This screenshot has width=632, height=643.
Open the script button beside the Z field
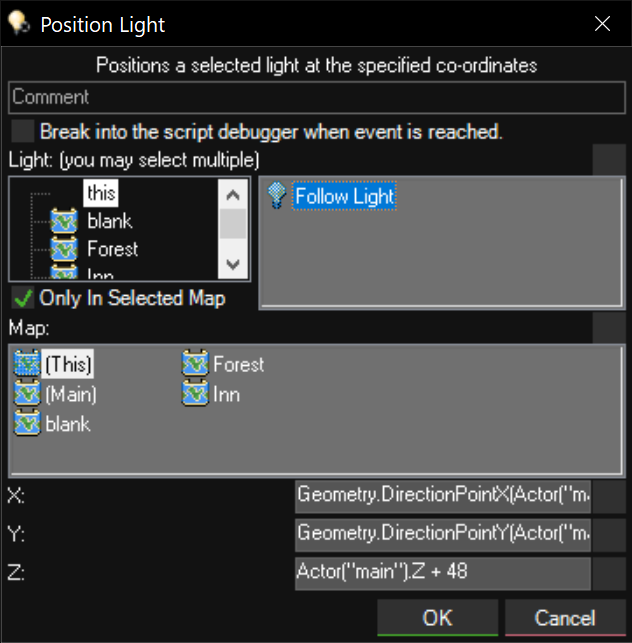point(609,573)
